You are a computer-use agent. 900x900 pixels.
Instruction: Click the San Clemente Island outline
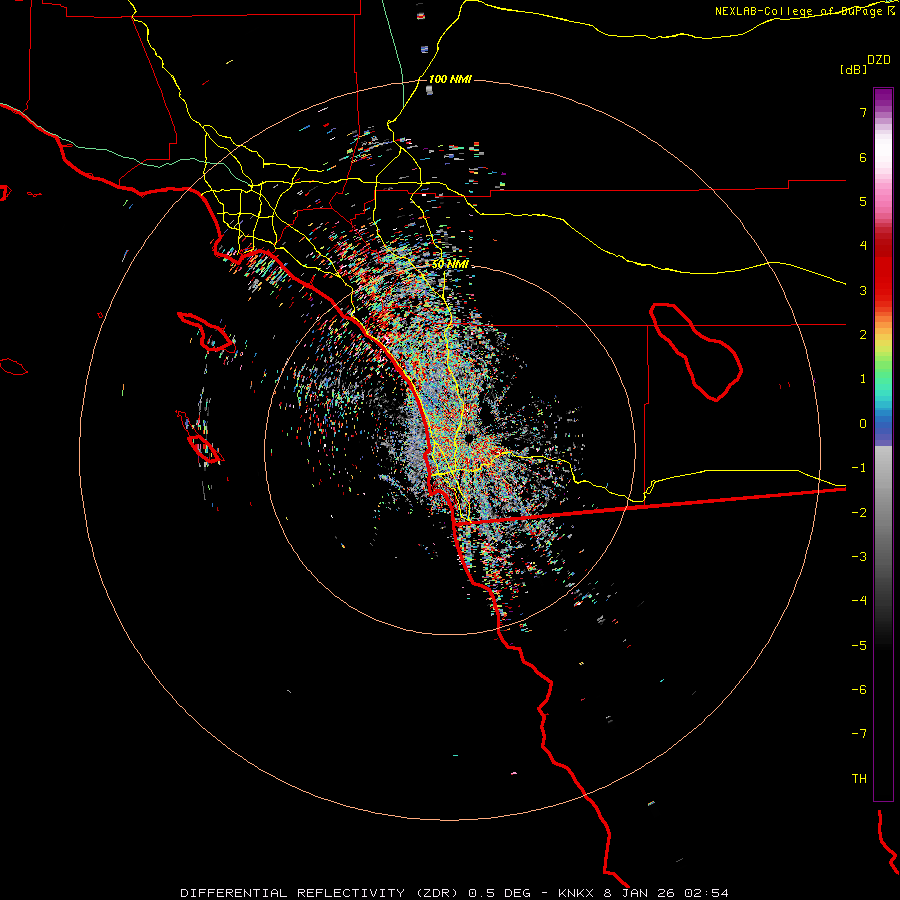(x=205, y=449)
